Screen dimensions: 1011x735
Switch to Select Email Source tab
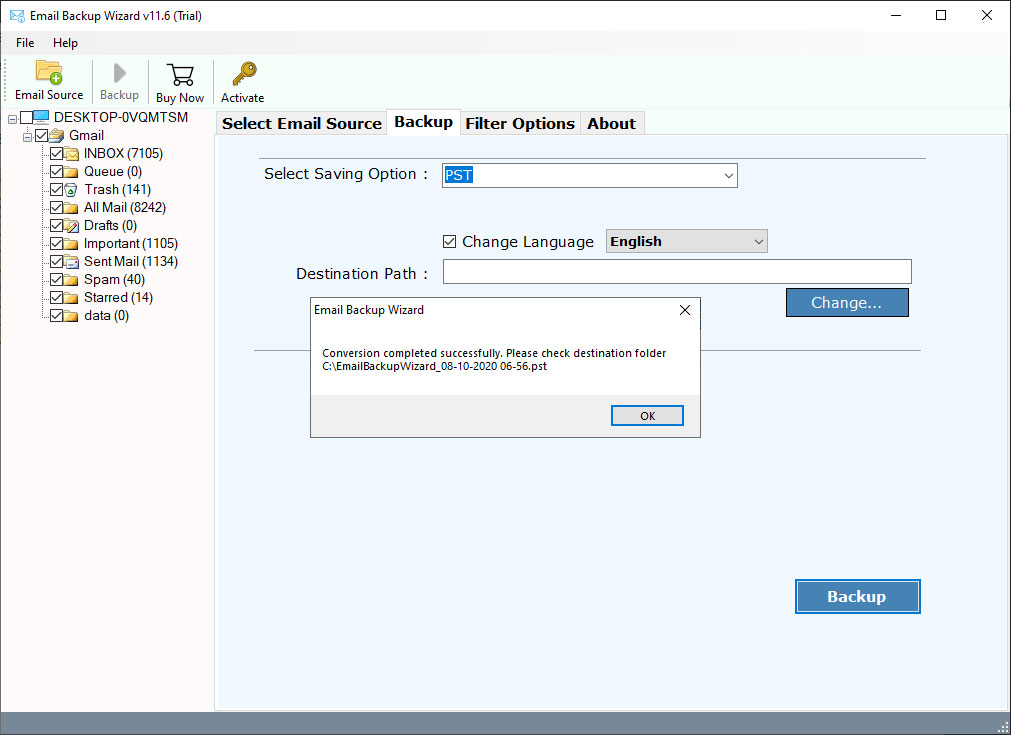click(302, 123)
